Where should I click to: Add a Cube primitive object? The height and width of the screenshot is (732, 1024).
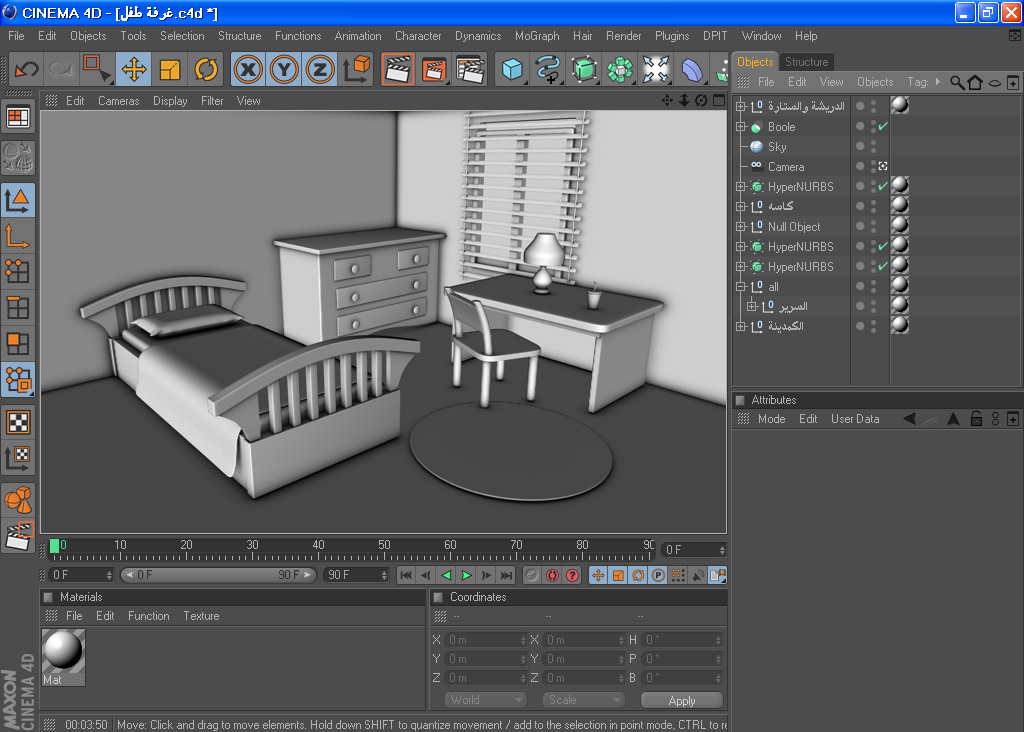pos(512,69)
